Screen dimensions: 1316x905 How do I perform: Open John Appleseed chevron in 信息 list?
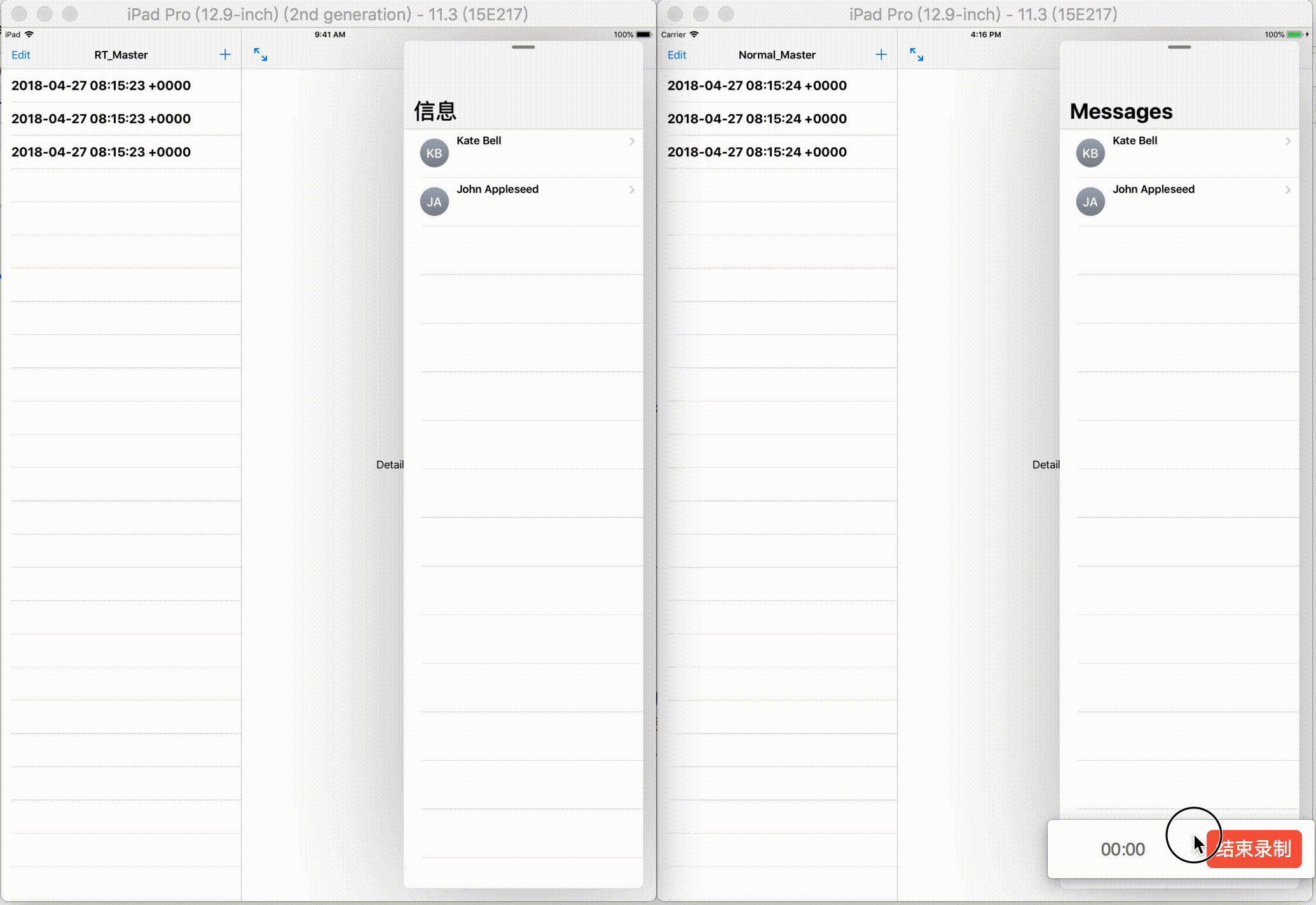click(x=632, y=189)
